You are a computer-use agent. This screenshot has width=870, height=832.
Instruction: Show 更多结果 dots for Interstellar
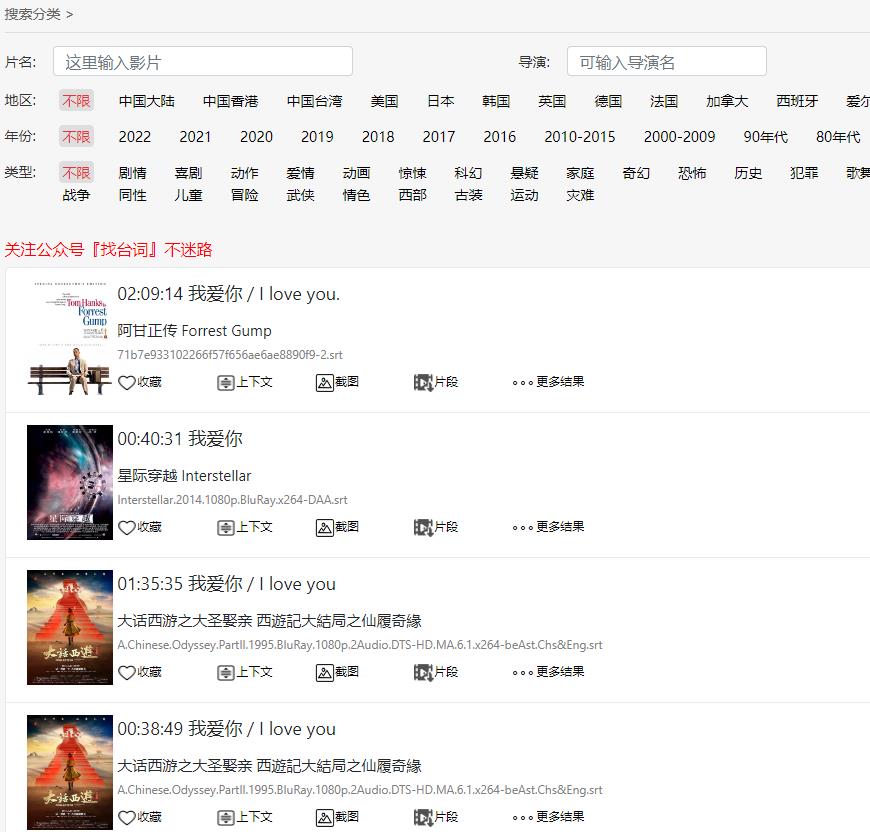(x=523, y=527)
